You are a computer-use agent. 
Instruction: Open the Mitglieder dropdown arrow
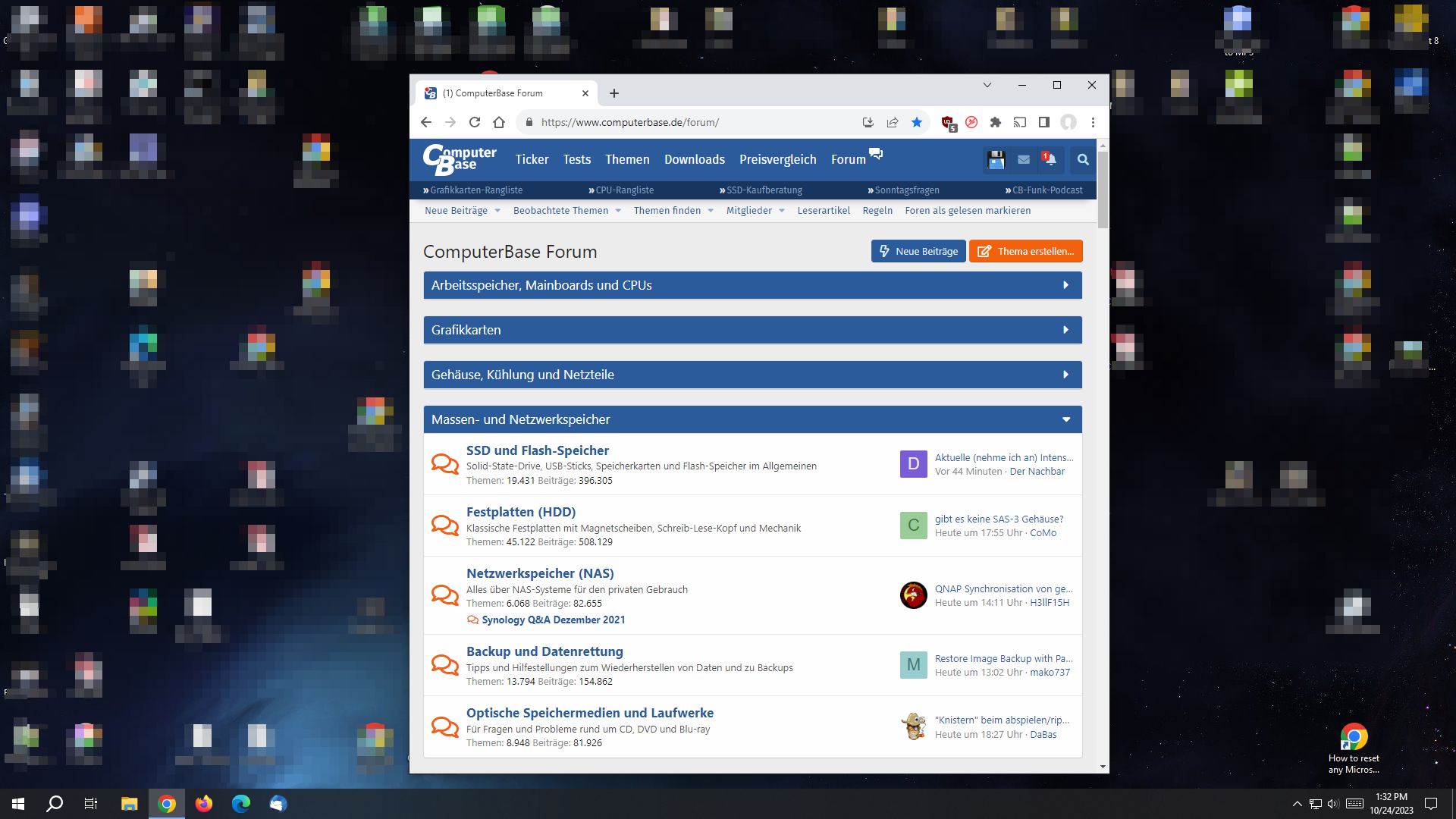tap(781, 211)
